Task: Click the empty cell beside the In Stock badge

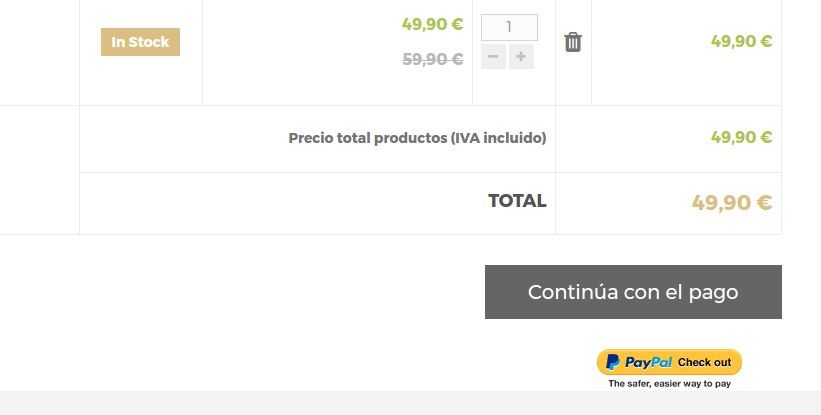Action: [x=39, y=52]
